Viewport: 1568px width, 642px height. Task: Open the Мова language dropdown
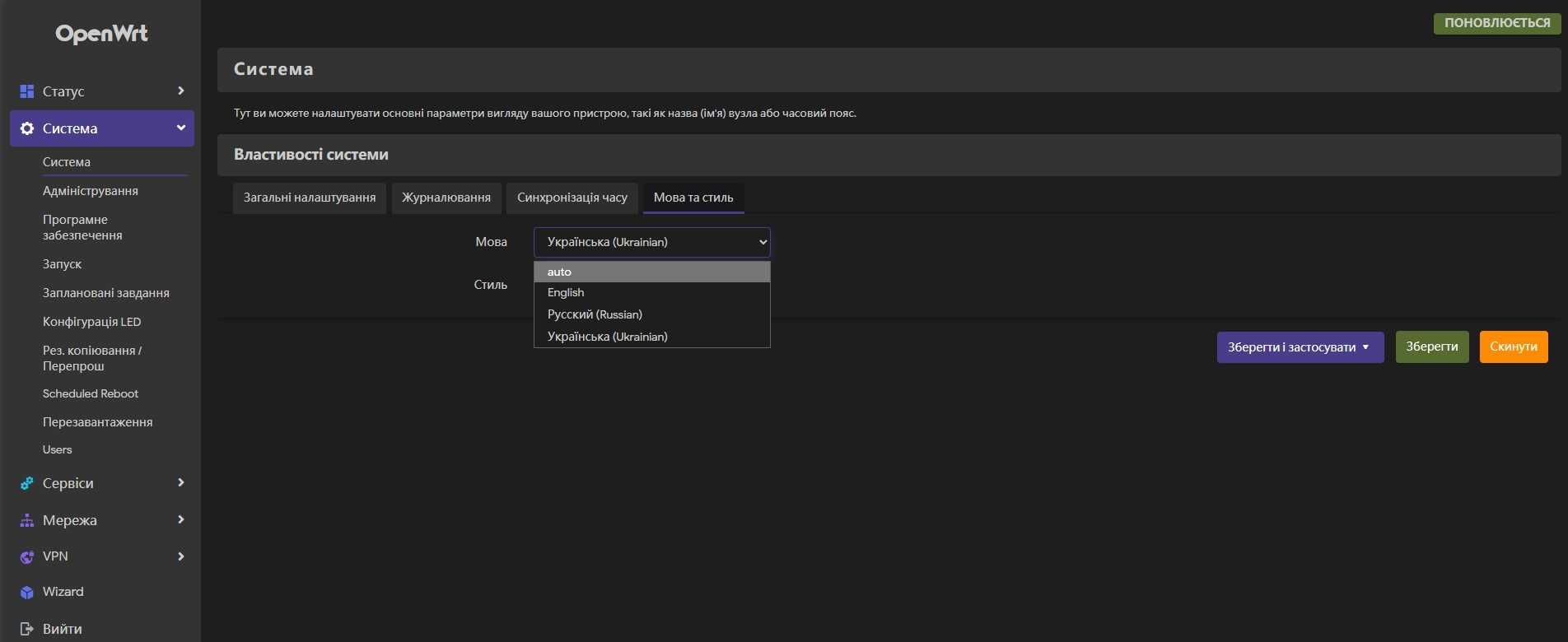(x=652, y=242)
